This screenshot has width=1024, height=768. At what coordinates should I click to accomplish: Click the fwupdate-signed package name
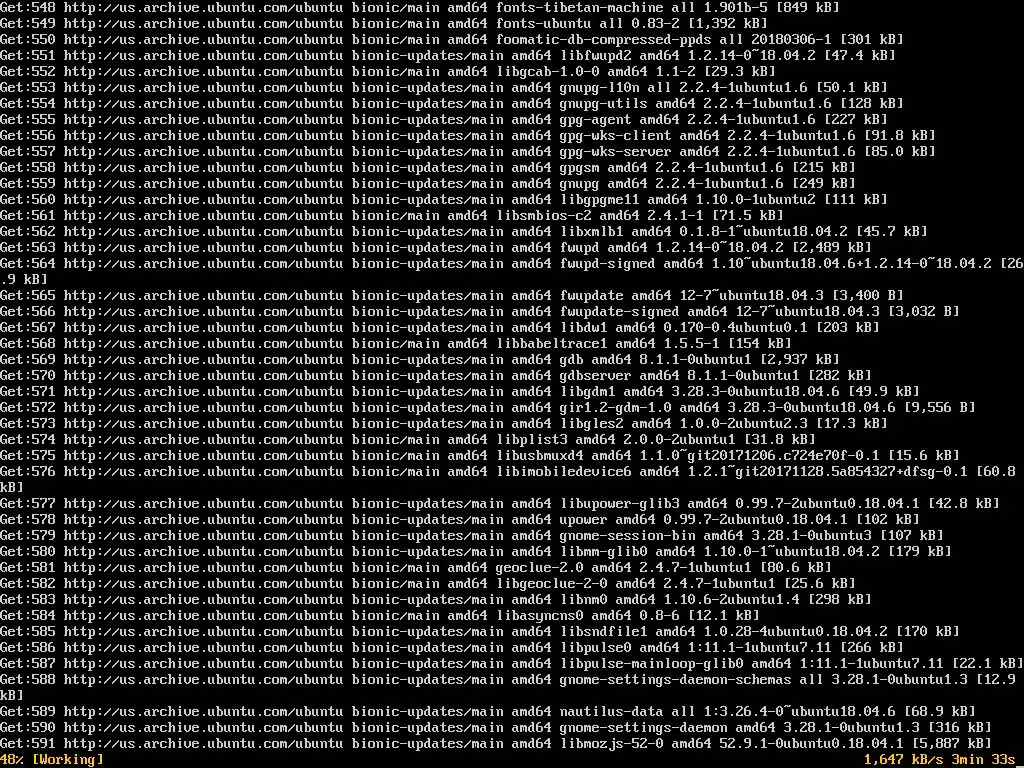coord(619,312)
